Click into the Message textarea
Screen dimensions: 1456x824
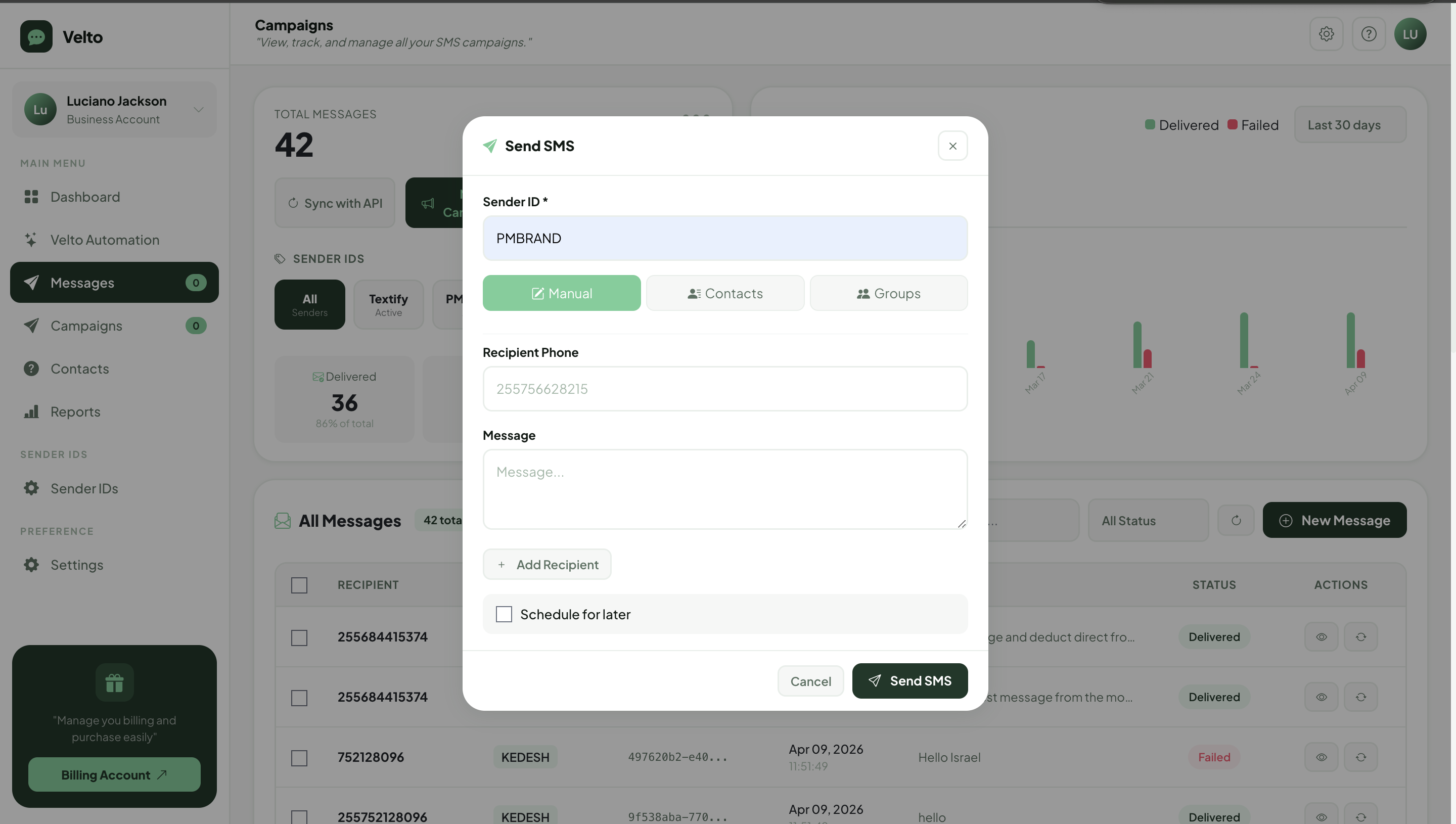(725, 489)
